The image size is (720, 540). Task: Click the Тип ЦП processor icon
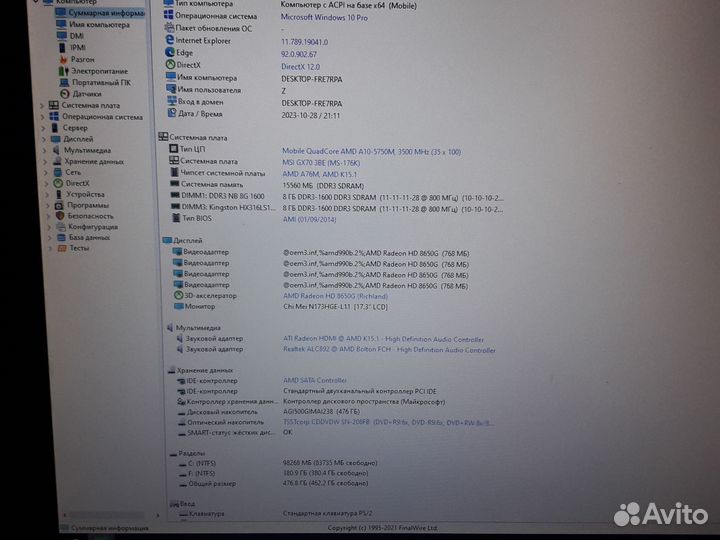pyautogui.click(x=174, y=148)
